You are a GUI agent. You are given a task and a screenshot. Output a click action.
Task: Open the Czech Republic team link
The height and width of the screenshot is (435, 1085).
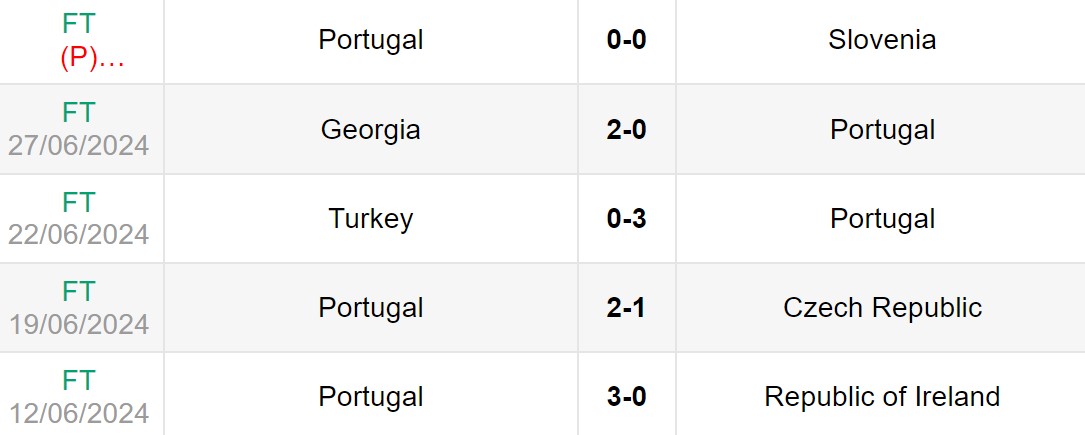click(882, 308)
